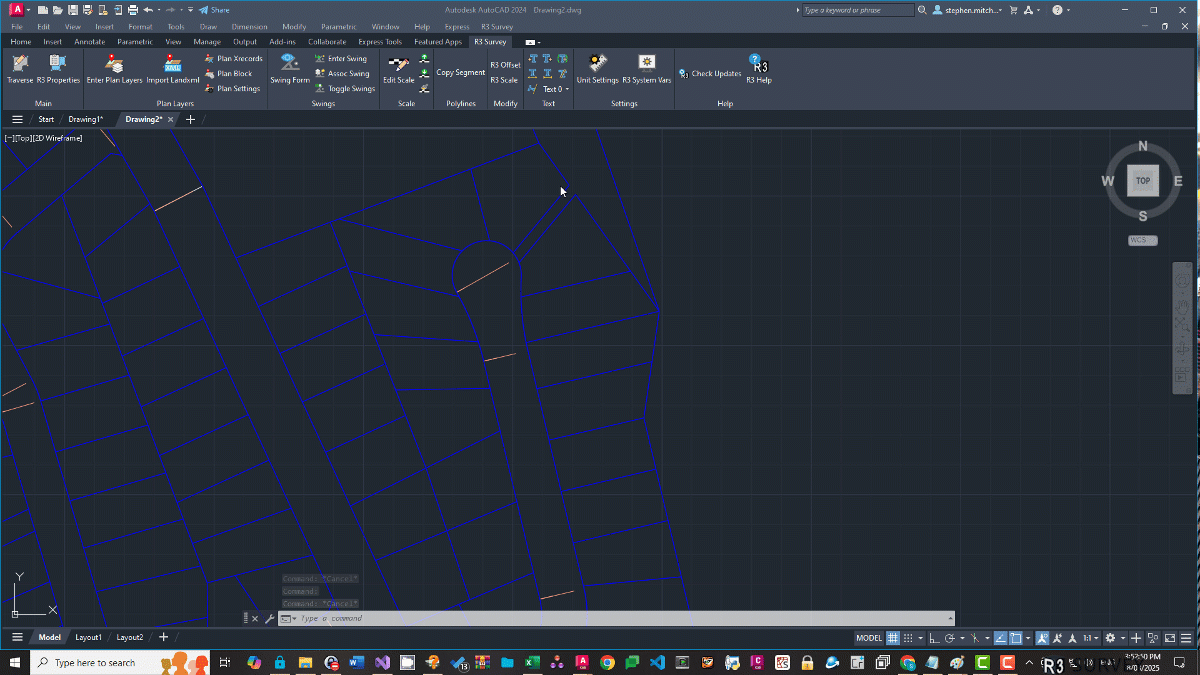Toggle clean screen in status bar
The width and height of the screenshot is (1200, 675).
click(1170, 638)
